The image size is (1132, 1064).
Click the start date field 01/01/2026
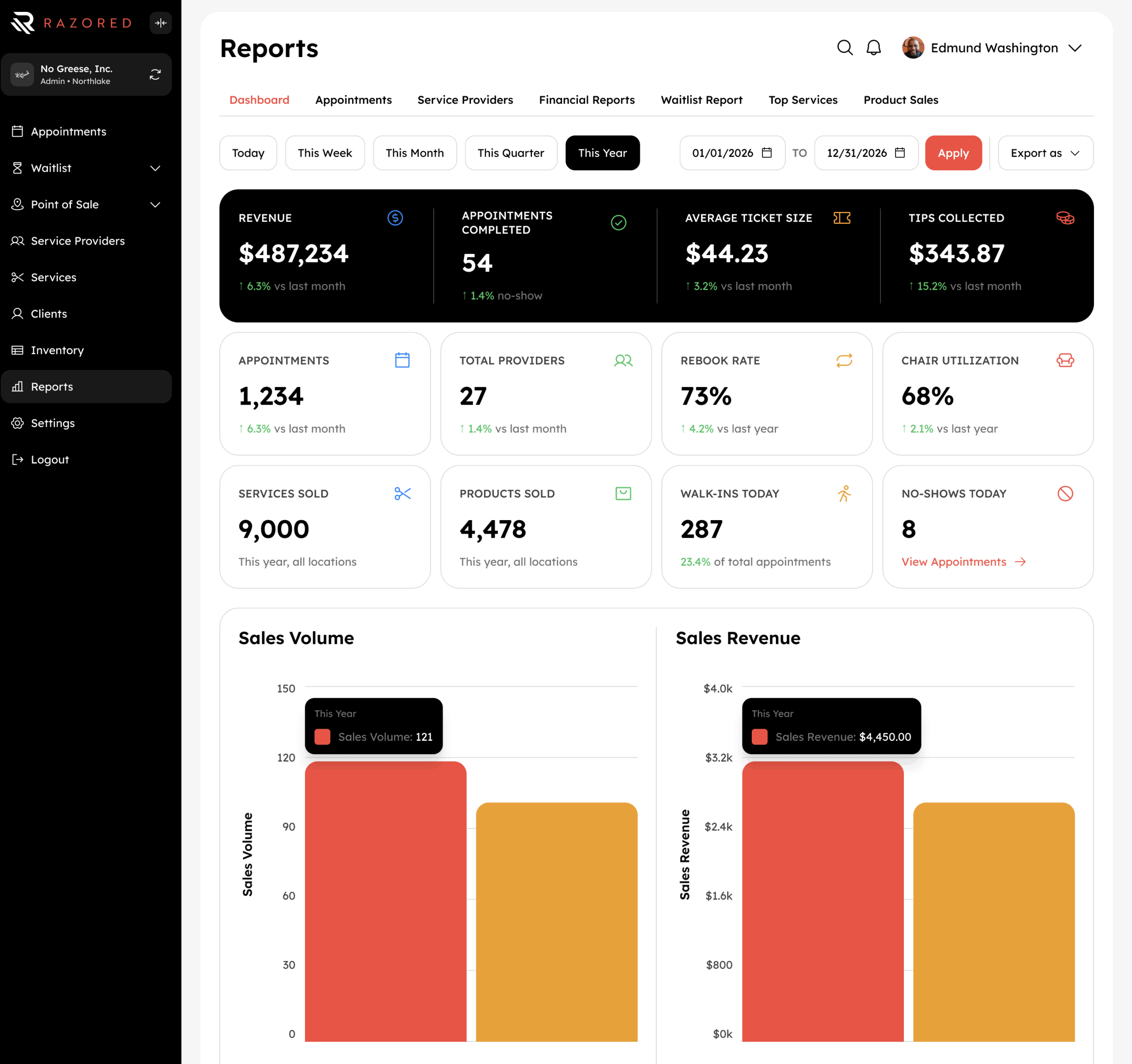coord(732,153)
